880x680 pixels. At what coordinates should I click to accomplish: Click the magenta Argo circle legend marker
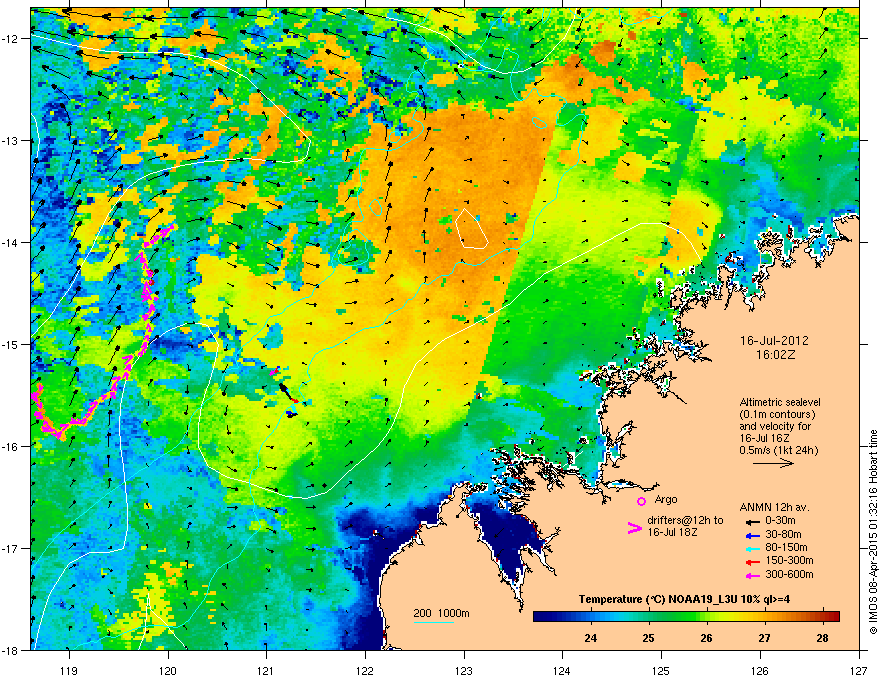(641, 501)
